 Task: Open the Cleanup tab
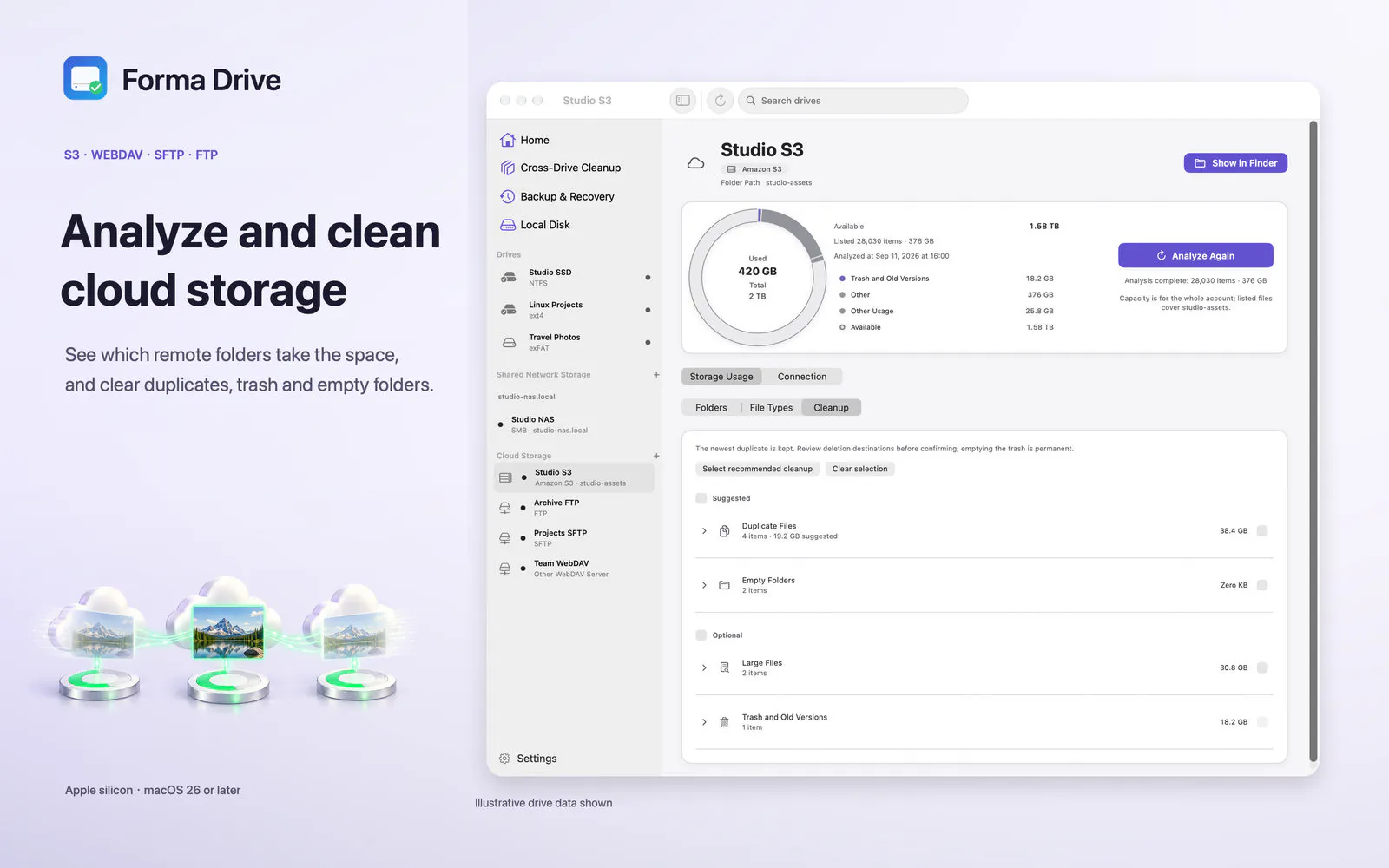tap(831, 408)
